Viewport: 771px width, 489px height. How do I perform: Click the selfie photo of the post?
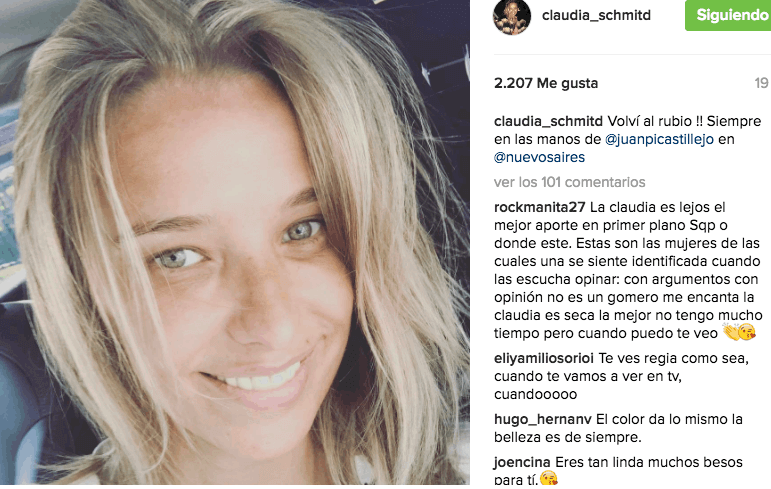(x=235, y=243)
